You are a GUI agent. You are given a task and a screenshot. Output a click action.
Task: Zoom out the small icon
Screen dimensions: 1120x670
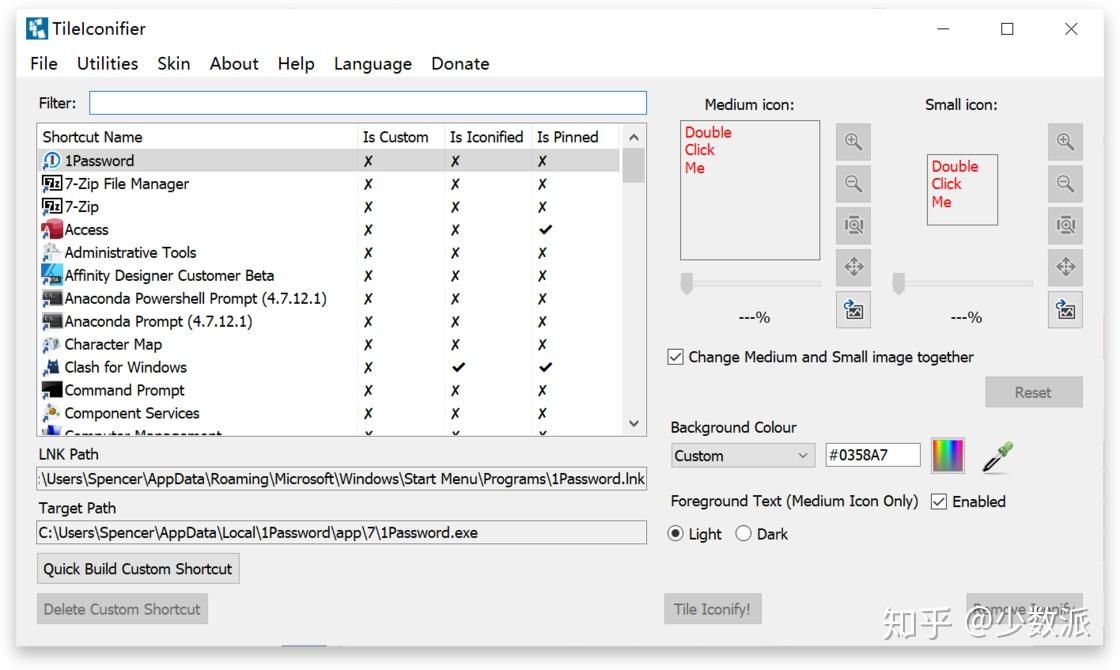(1065, 184)
